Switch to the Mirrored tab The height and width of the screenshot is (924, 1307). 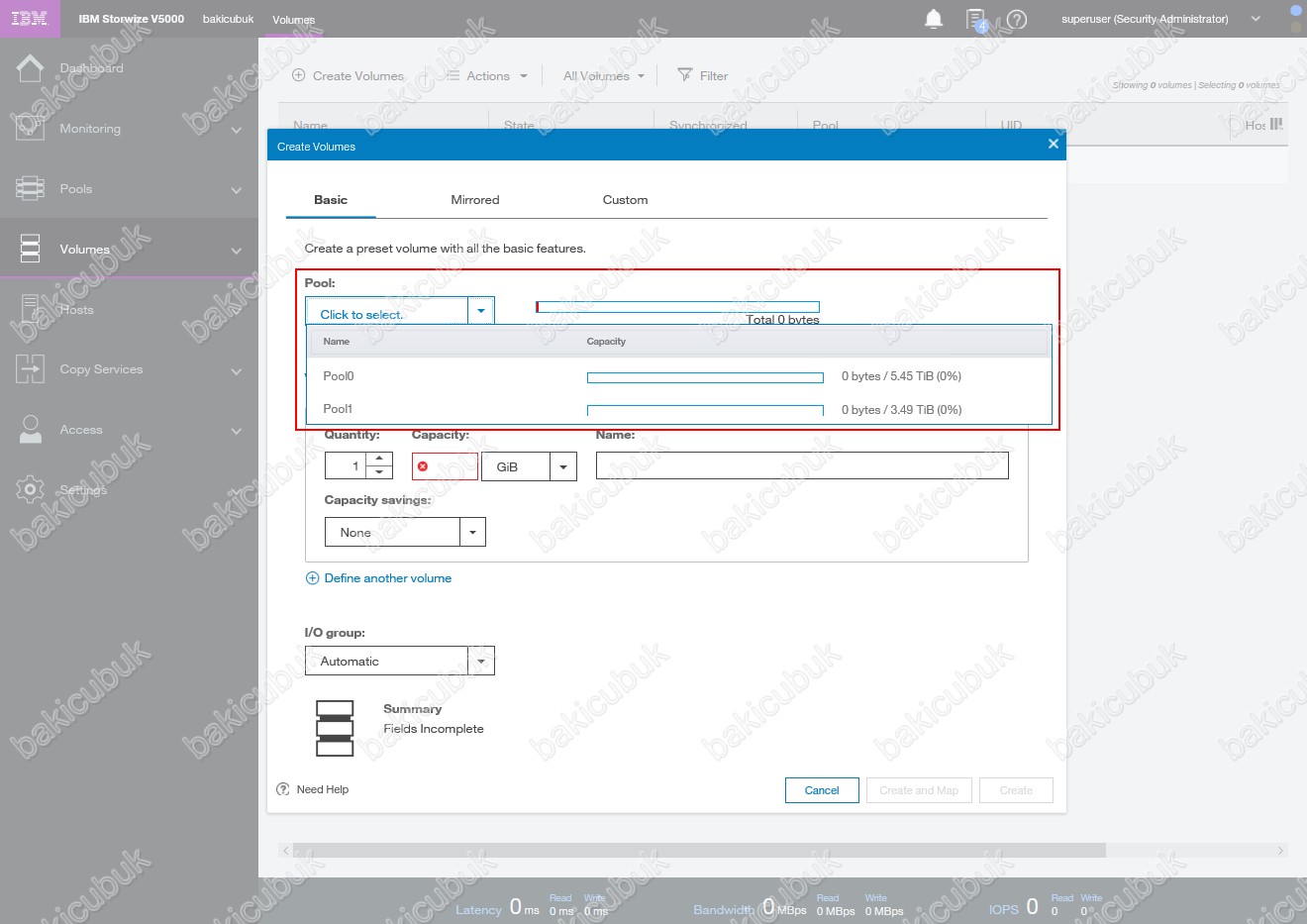point(475,199)
